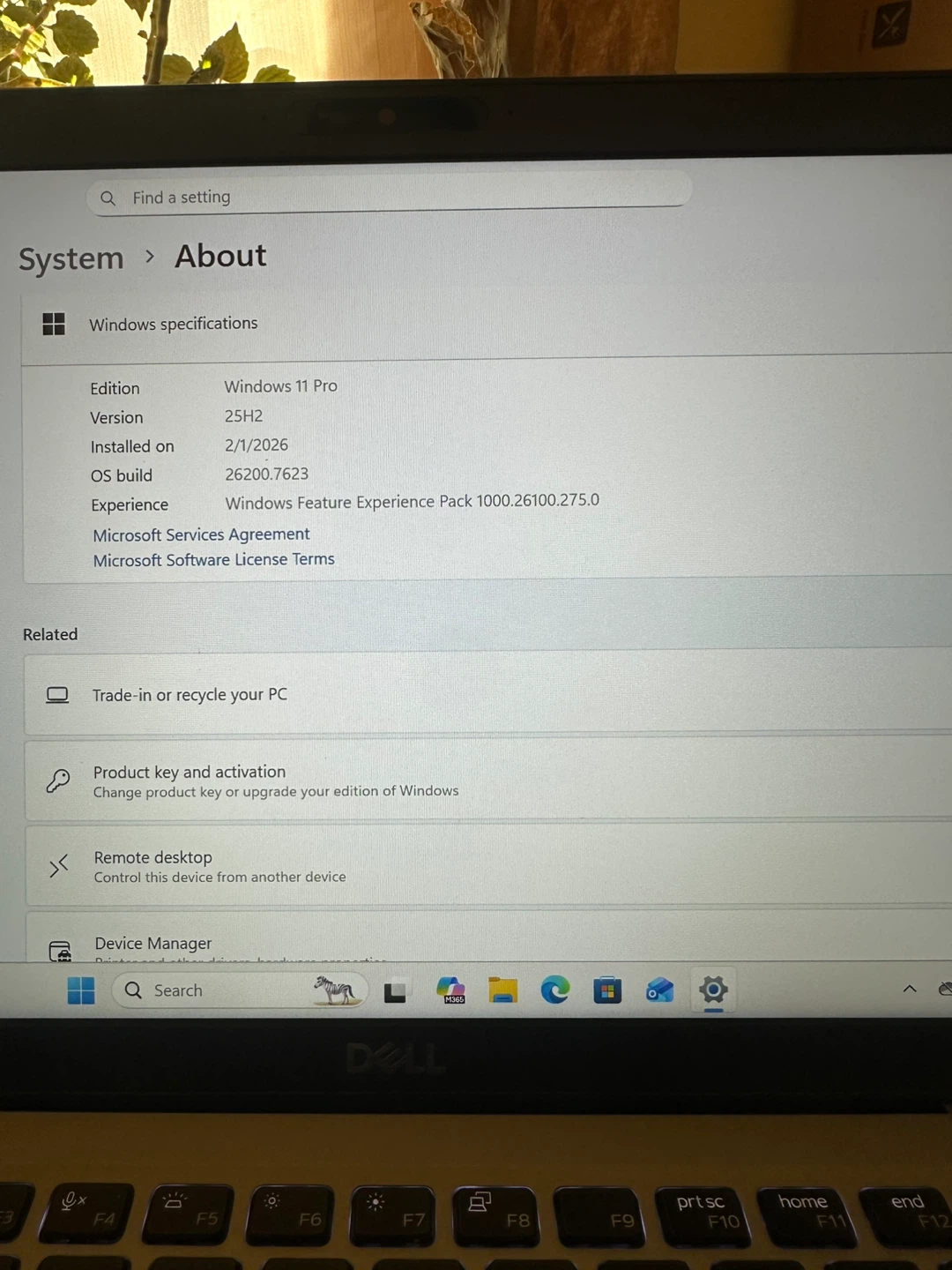Viewport: 952px width, 1270px height.
Task: Click the About page heading
Action: [x=220, y=256]
